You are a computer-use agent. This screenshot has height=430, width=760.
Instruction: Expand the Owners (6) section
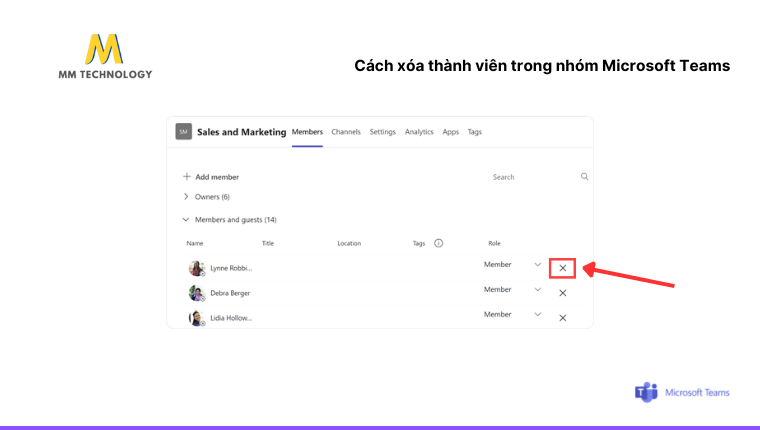(186, 196)
